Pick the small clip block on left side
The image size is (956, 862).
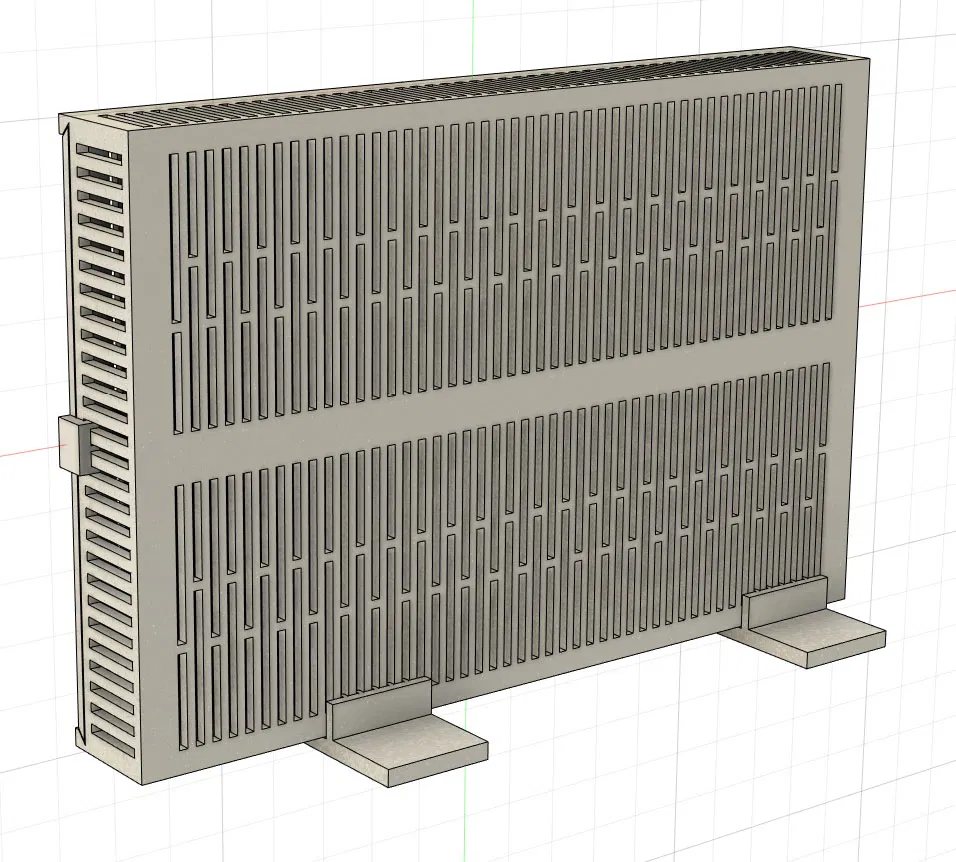click(76, 444)
